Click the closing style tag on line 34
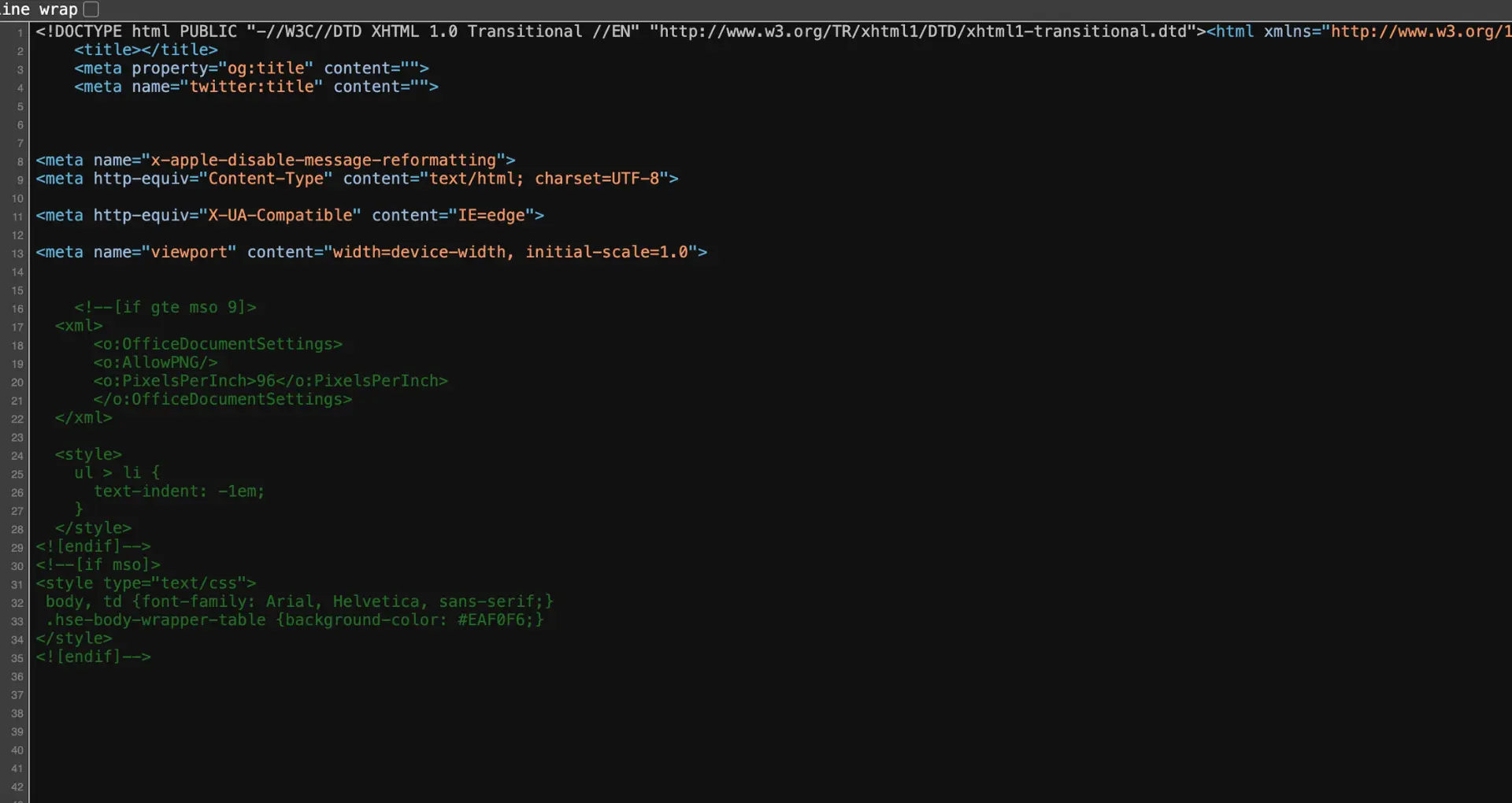The height and width of the screenshot is (803, 1512). click(x=74, y=638)
